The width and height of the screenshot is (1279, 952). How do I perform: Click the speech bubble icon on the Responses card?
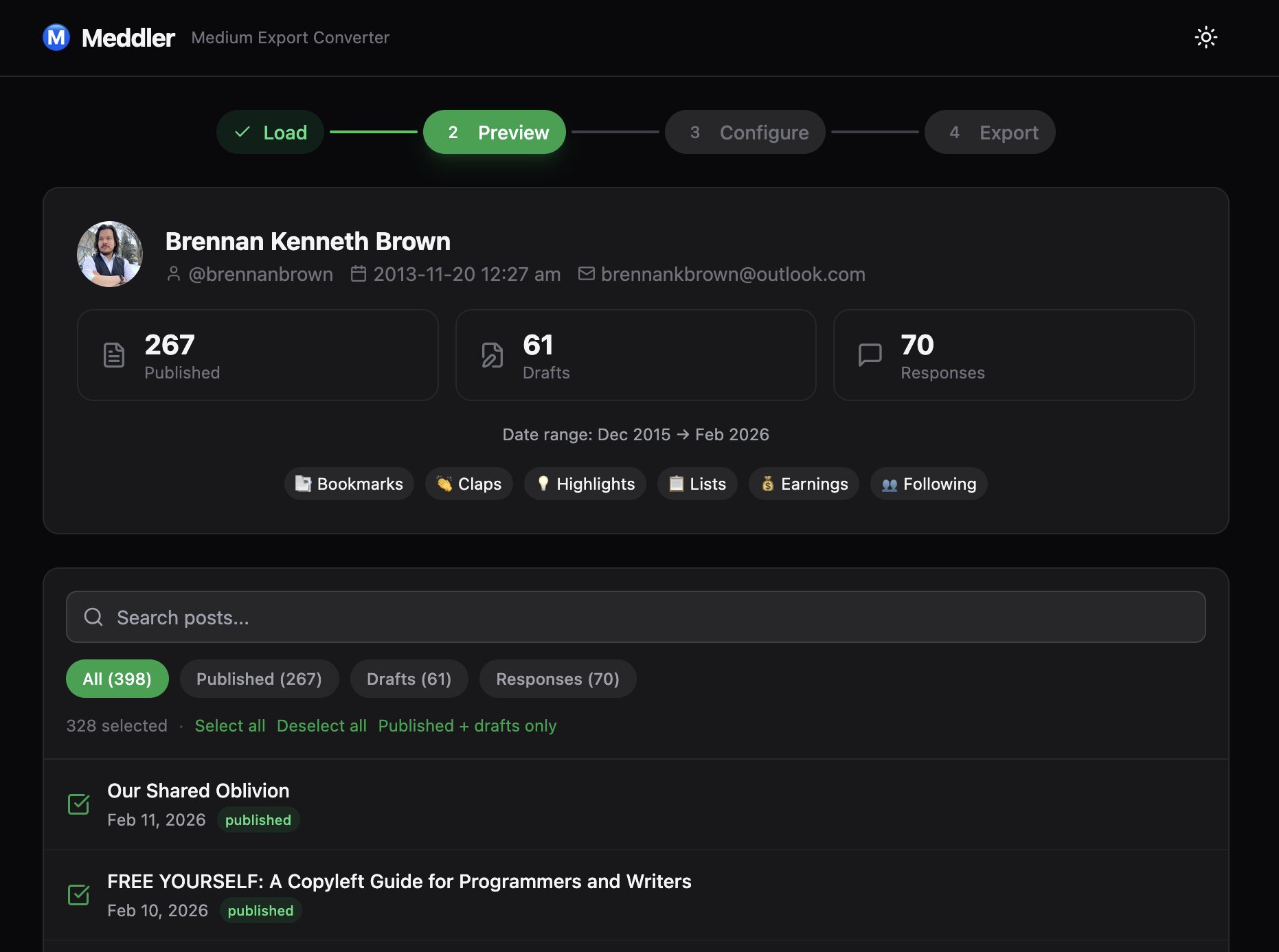pos(870,354)
